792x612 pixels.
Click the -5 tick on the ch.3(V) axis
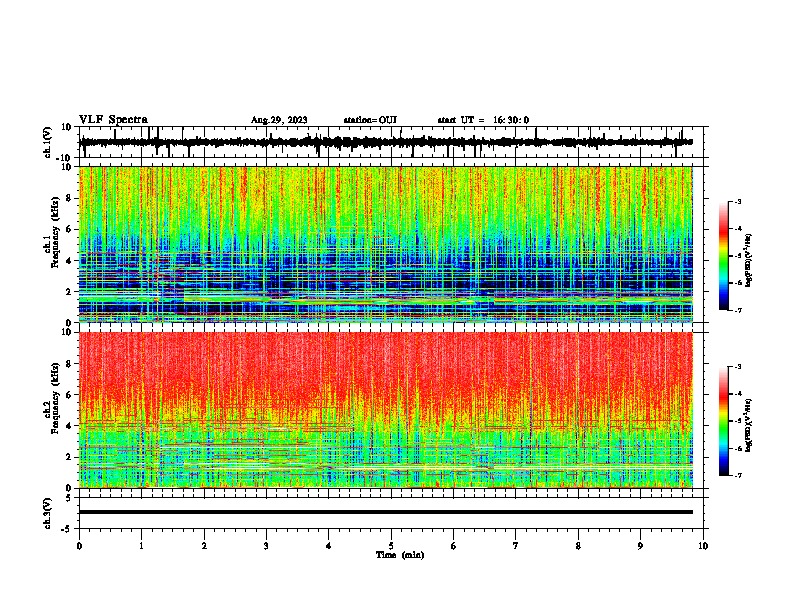(x=68, y=529)
